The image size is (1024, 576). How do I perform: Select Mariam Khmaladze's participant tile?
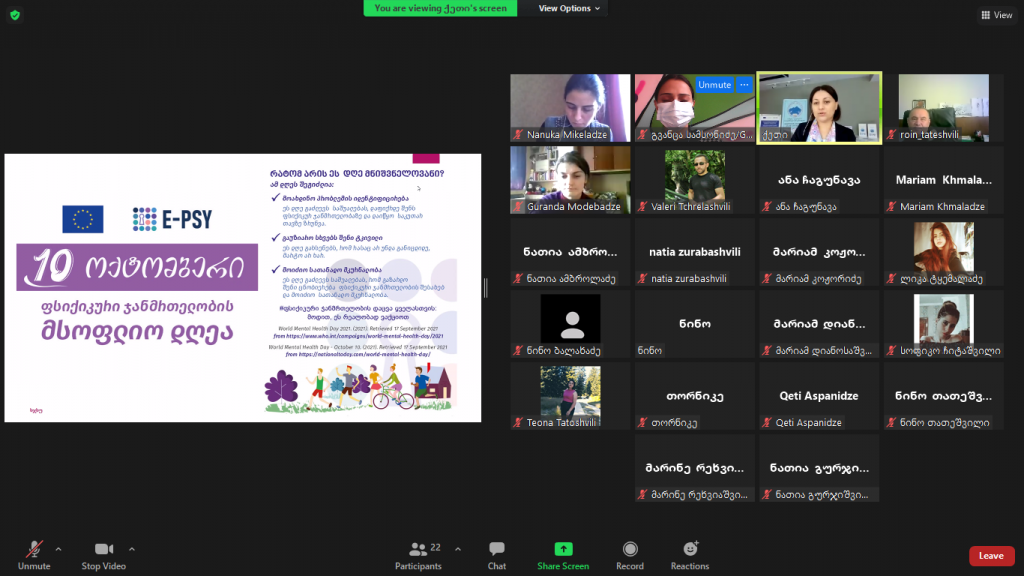[x=944, y=180]
